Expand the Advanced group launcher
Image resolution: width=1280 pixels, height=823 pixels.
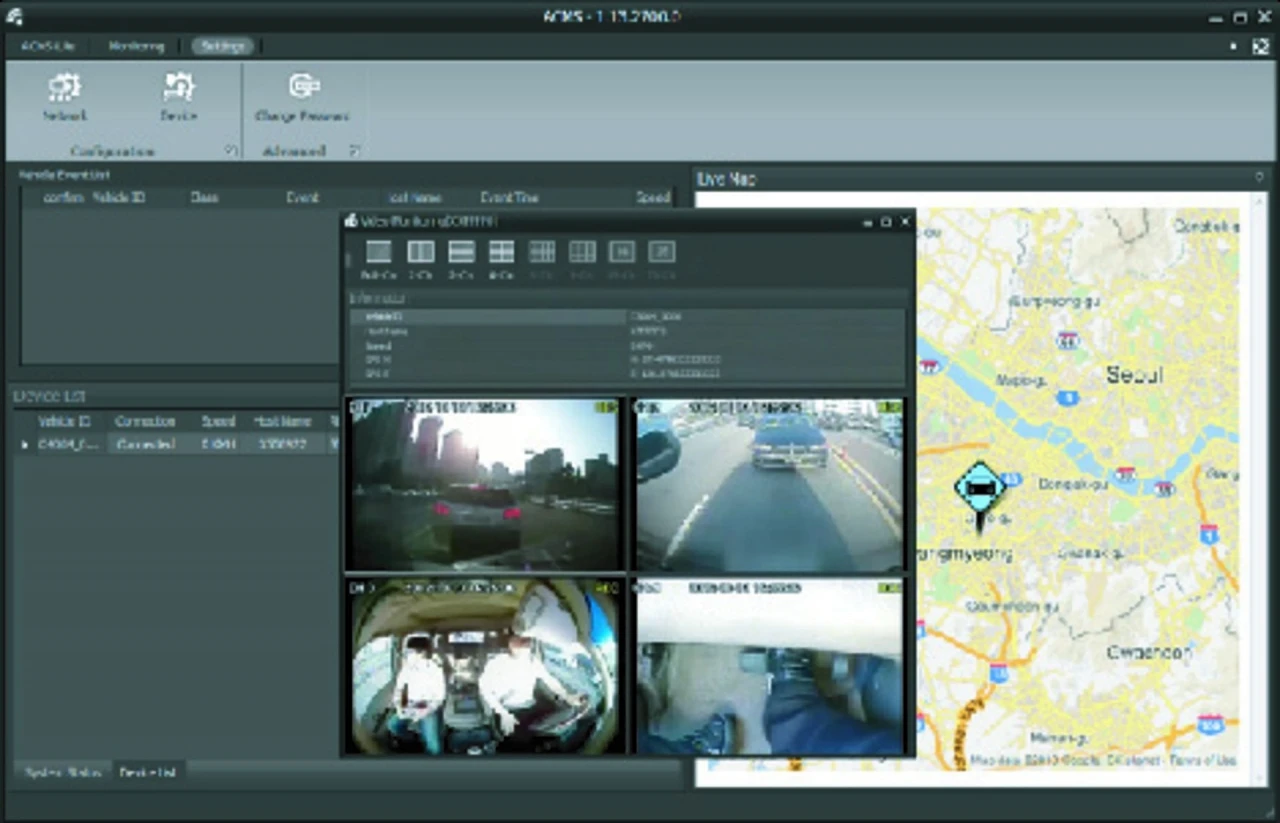pyautogui.click(x=354, y=151)
